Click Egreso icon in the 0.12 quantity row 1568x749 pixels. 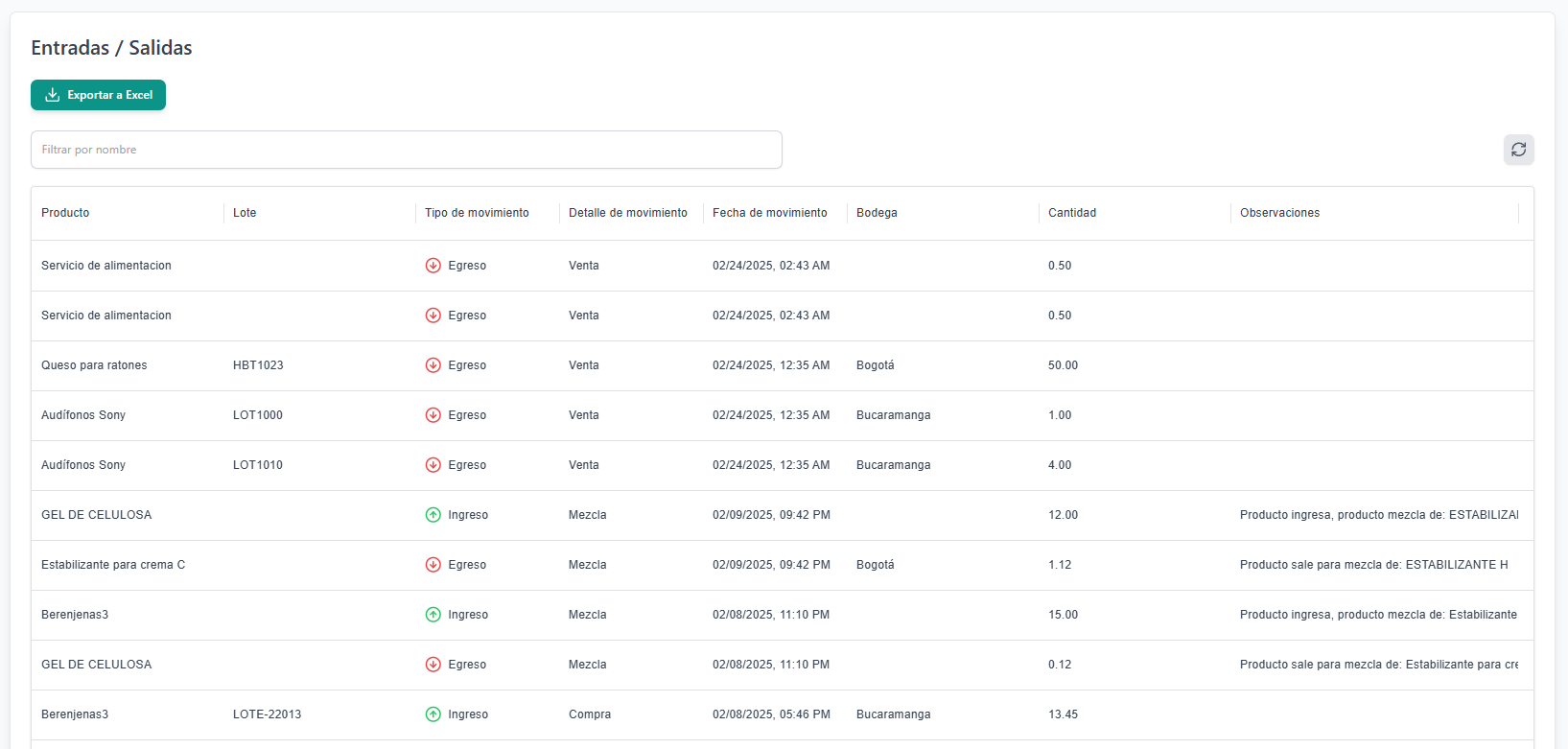(433, 665)
